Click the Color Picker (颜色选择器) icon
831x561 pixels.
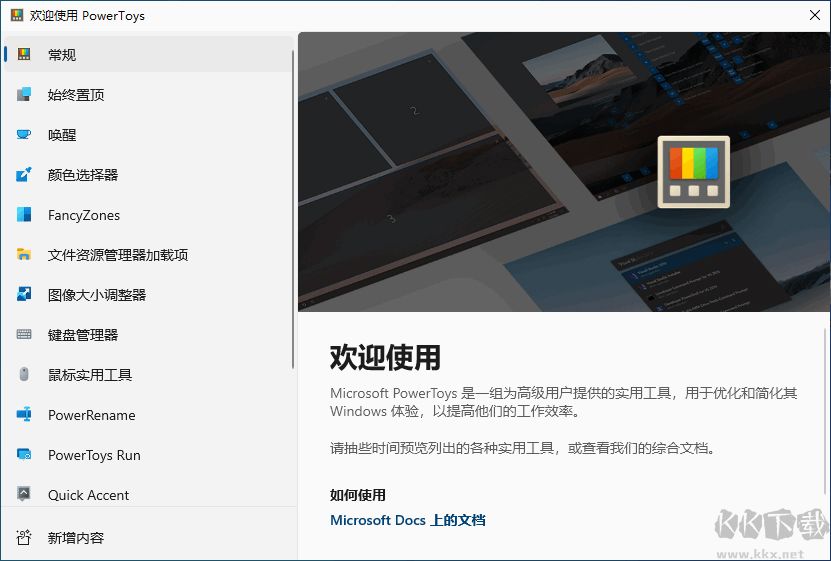pyautogui.click(x=24, y=175)
